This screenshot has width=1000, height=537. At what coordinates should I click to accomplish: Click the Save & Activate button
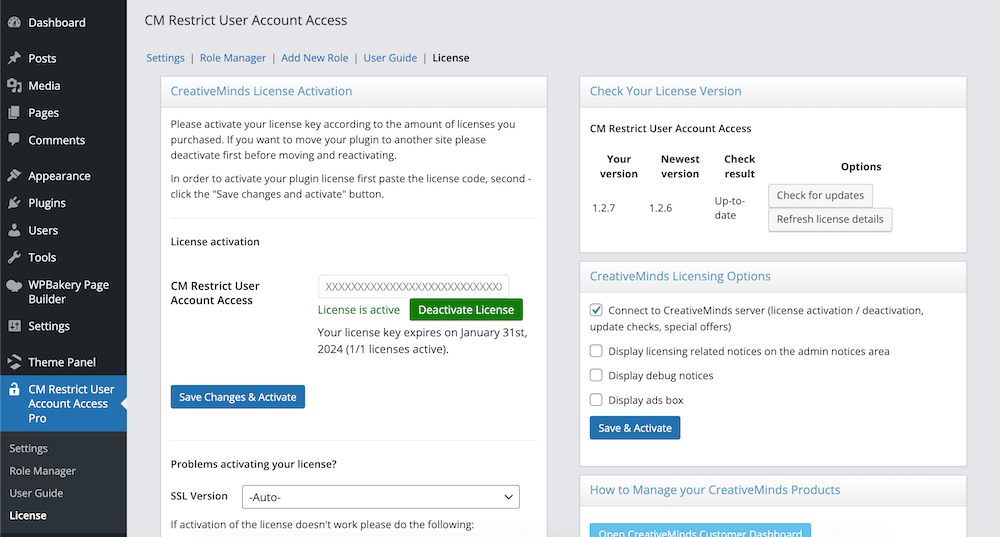coord(635,428)
